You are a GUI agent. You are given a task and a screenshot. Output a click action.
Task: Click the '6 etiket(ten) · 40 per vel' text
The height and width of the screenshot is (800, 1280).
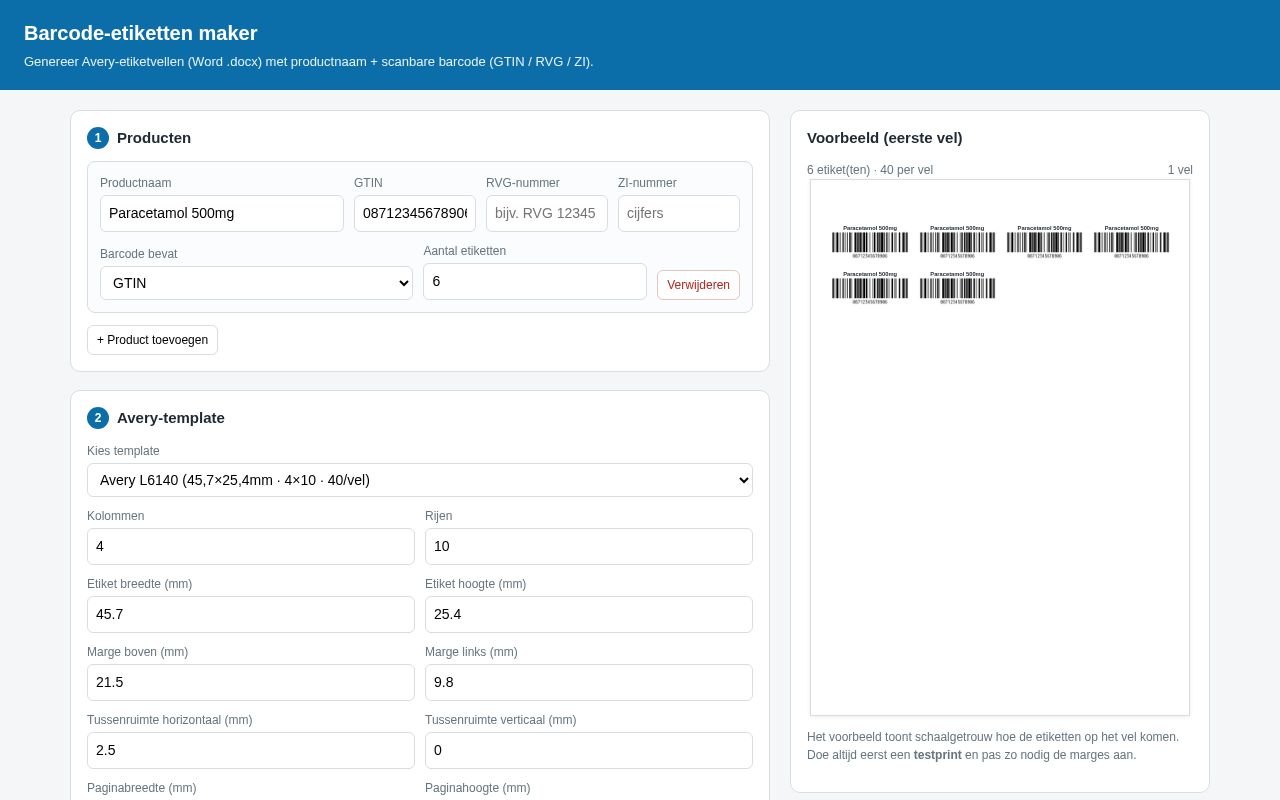pos(870,170)
